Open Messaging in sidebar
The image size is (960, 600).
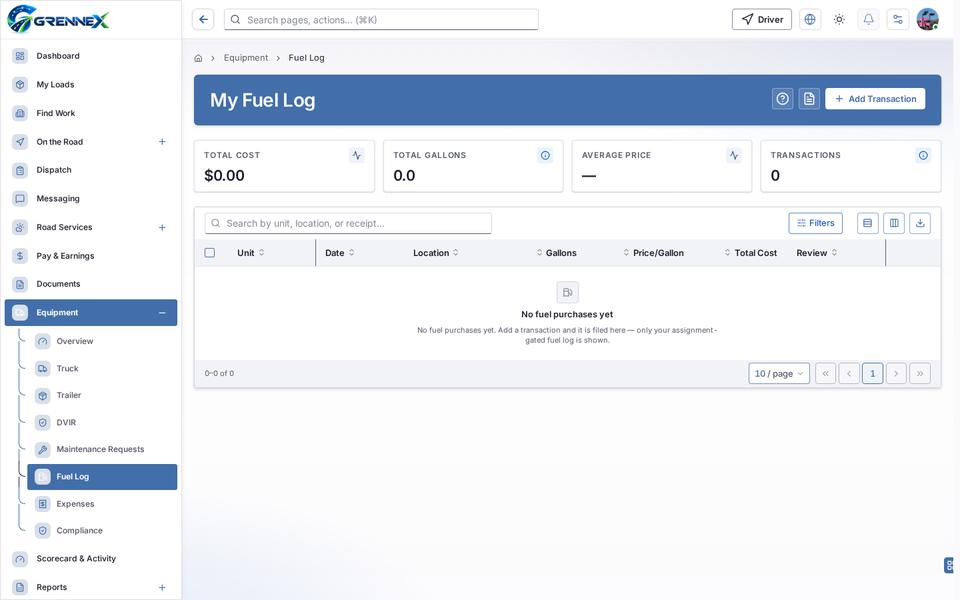pyautogui.click(x=91, y=199)
